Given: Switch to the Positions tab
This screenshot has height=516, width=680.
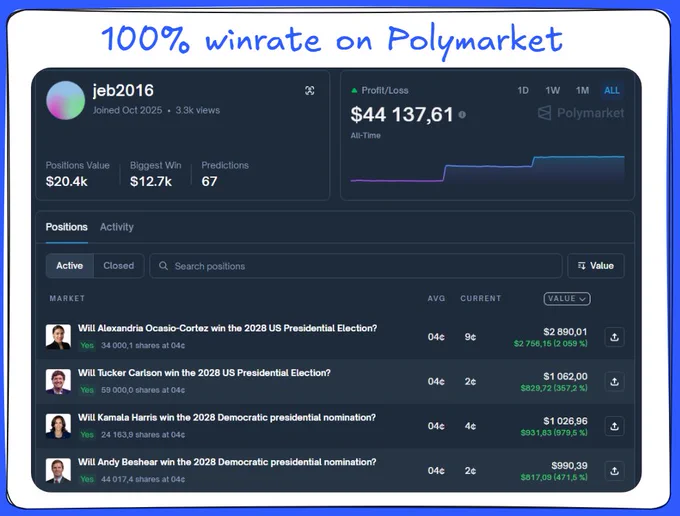Looking at the screenshot, I should click(x=67, y=227).
